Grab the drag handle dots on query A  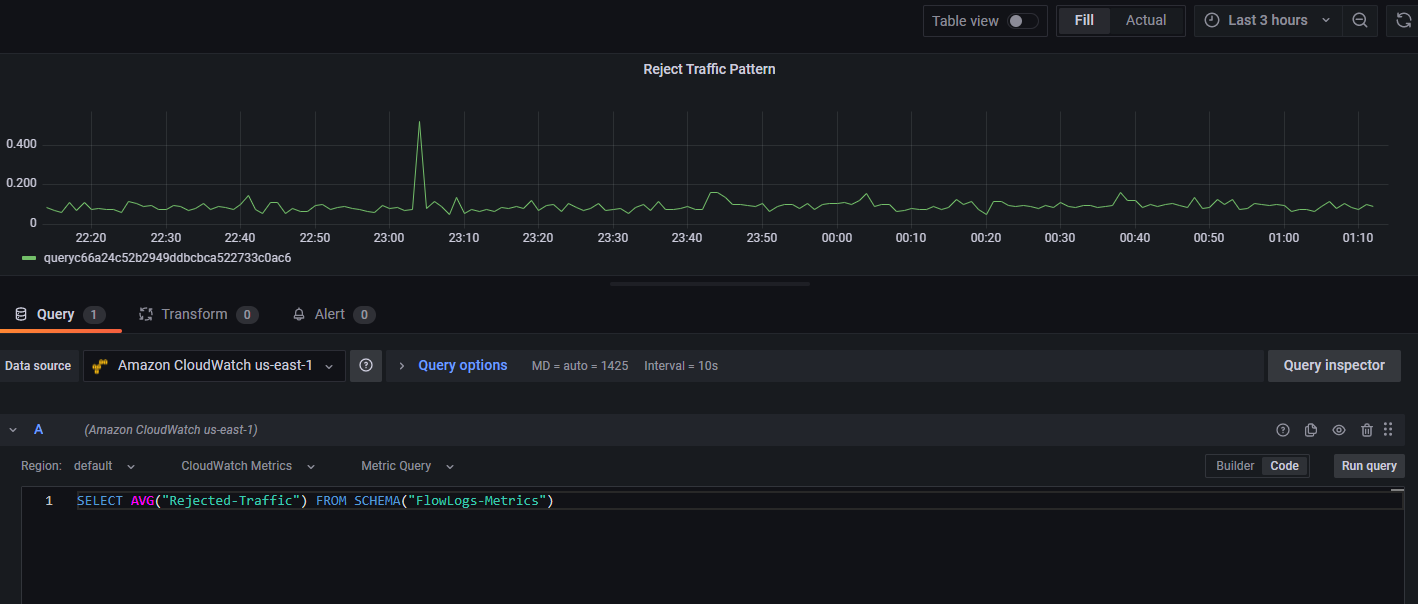[x=1388, y=429]
